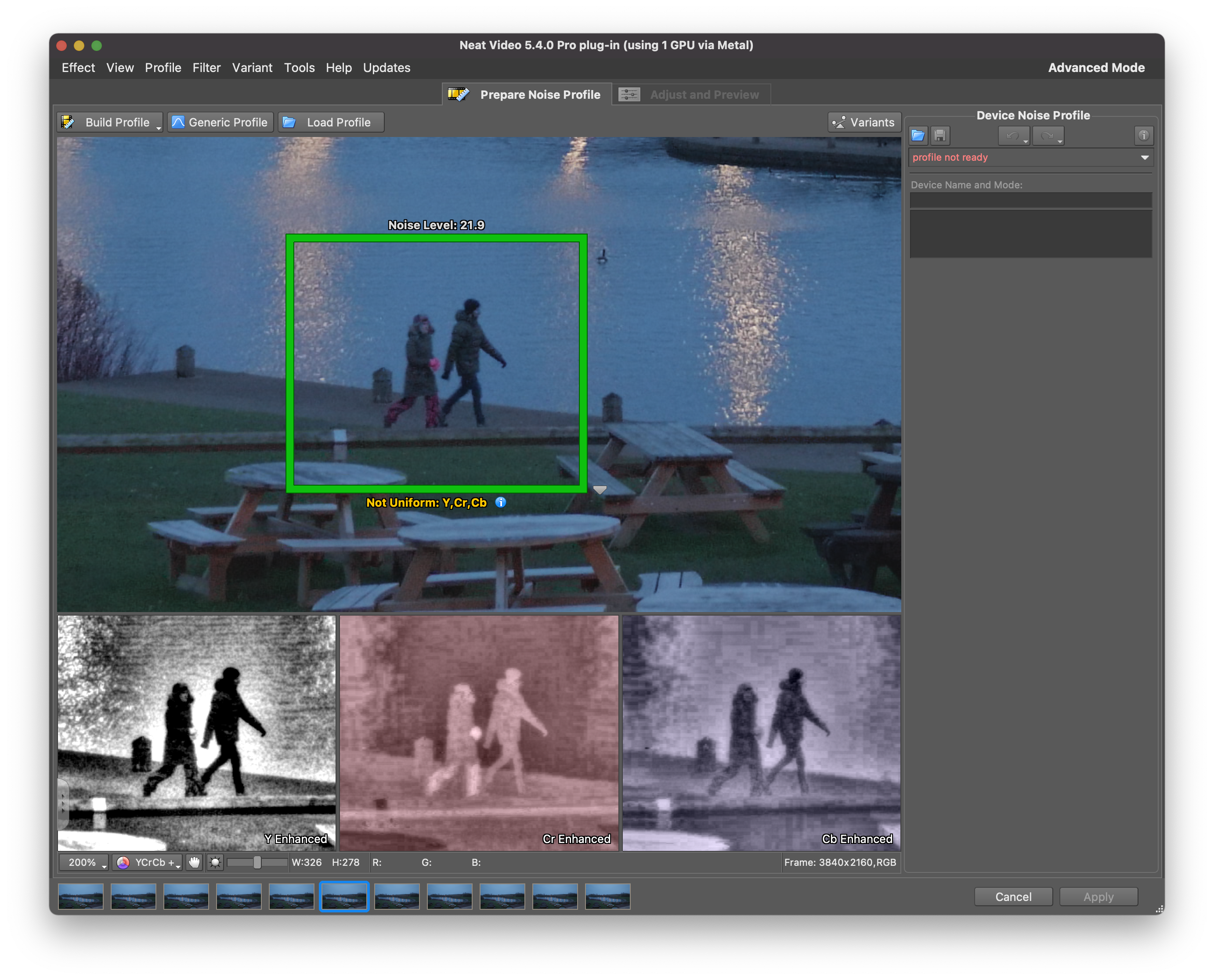Open profile using the blue folder icon

(x=918, y=136)
